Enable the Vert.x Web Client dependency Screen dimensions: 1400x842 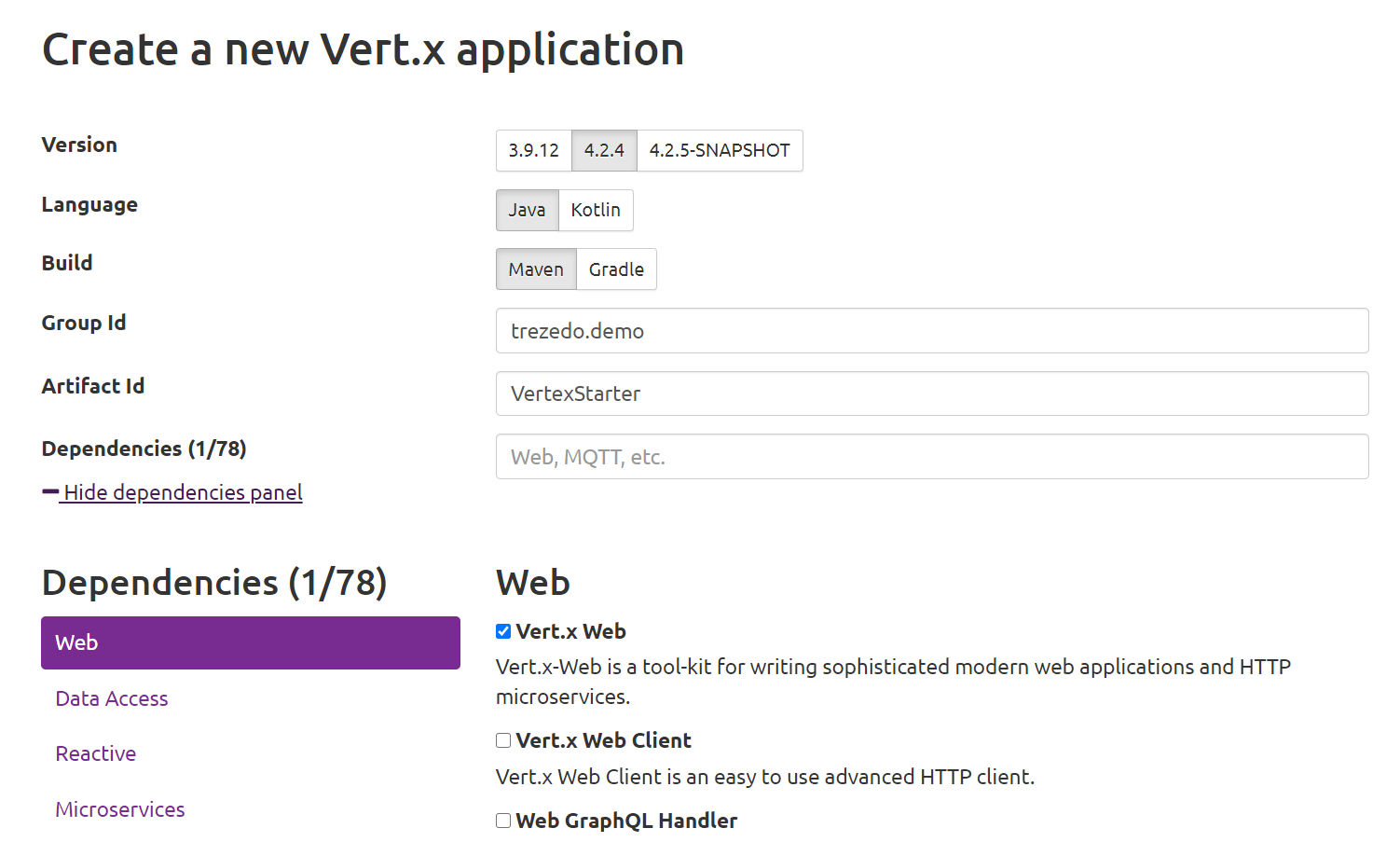coord(502,739)
